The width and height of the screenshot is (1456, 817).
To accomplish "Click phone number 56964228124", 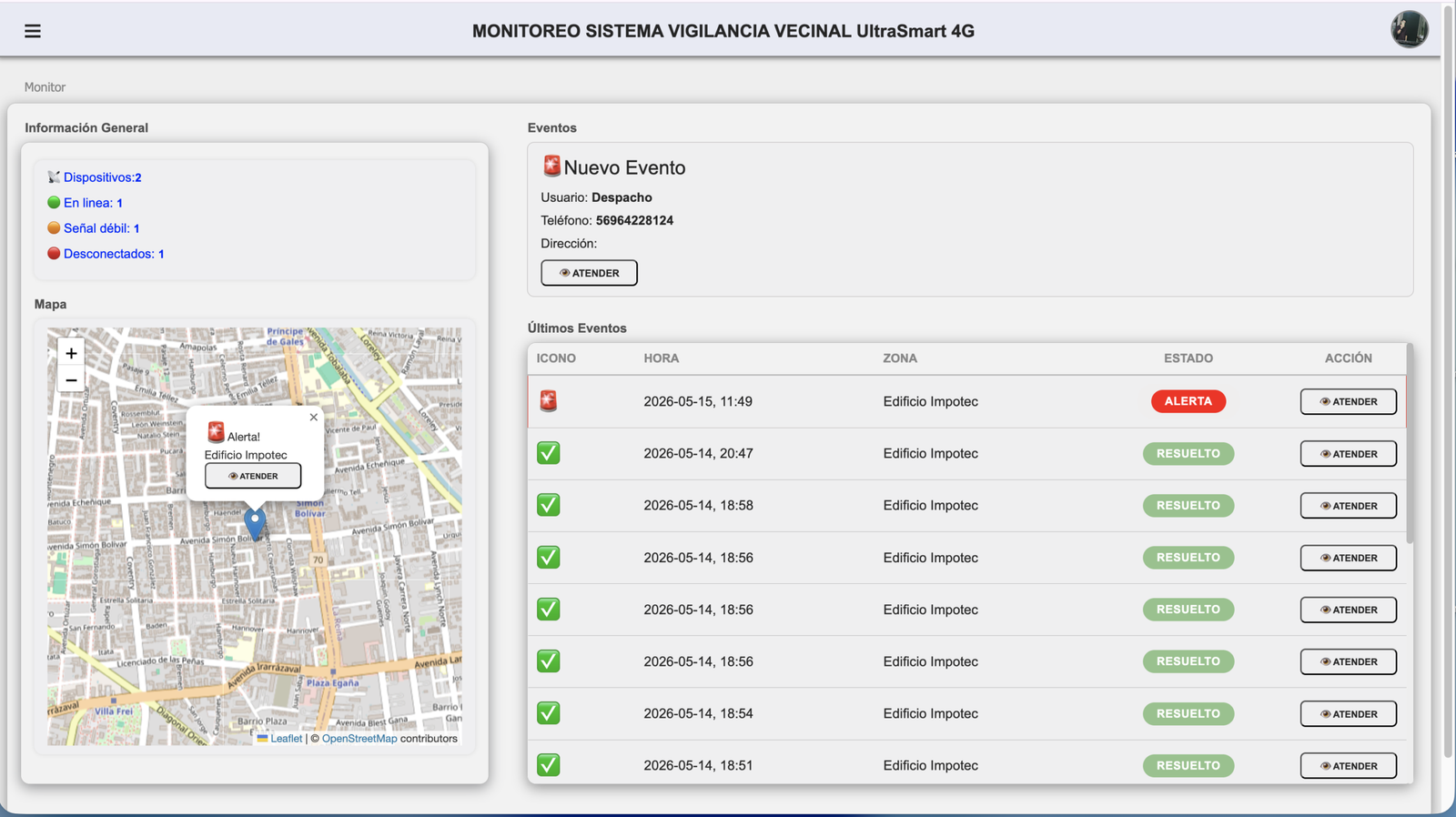I will [x=634, y=220].
